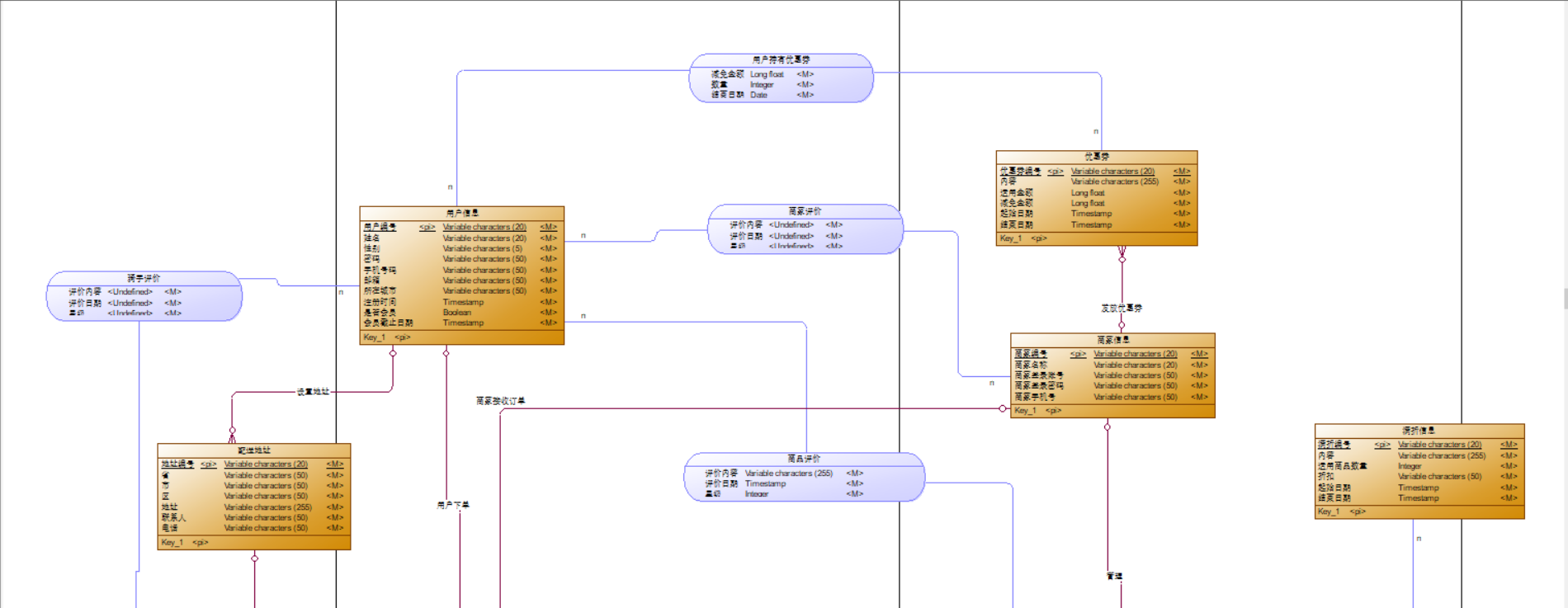Click 联系人 attribute in 配送地址 entity

tap(253, 518)
